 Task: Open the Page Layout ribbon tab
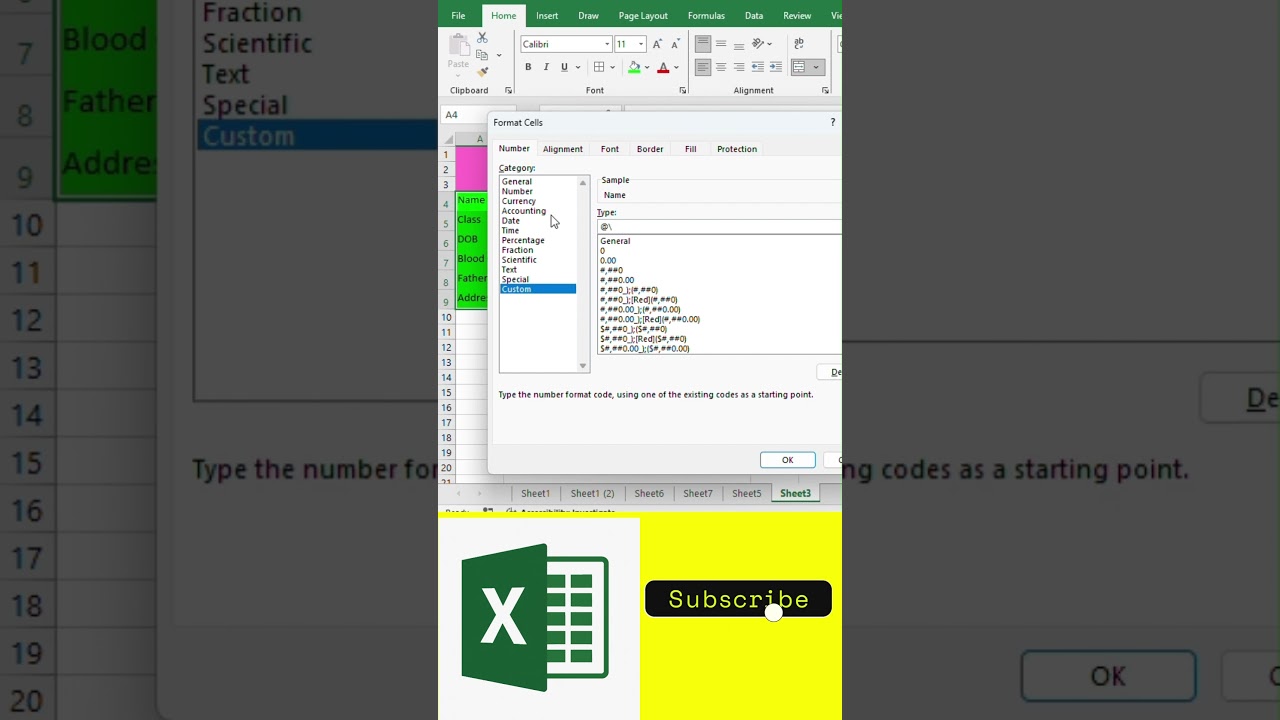643,16
